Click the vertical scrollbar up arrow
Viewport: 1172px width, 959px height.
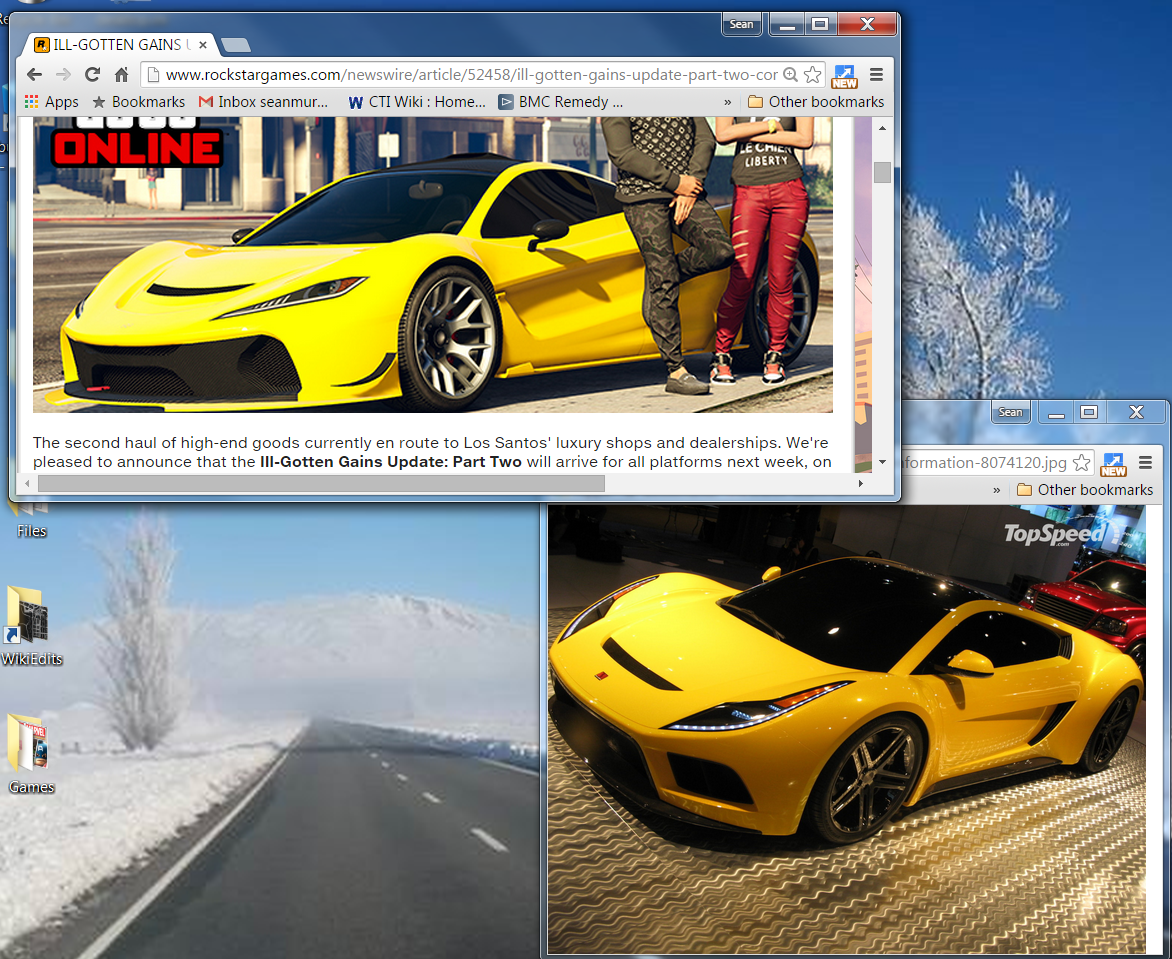(x=882, y=128)
